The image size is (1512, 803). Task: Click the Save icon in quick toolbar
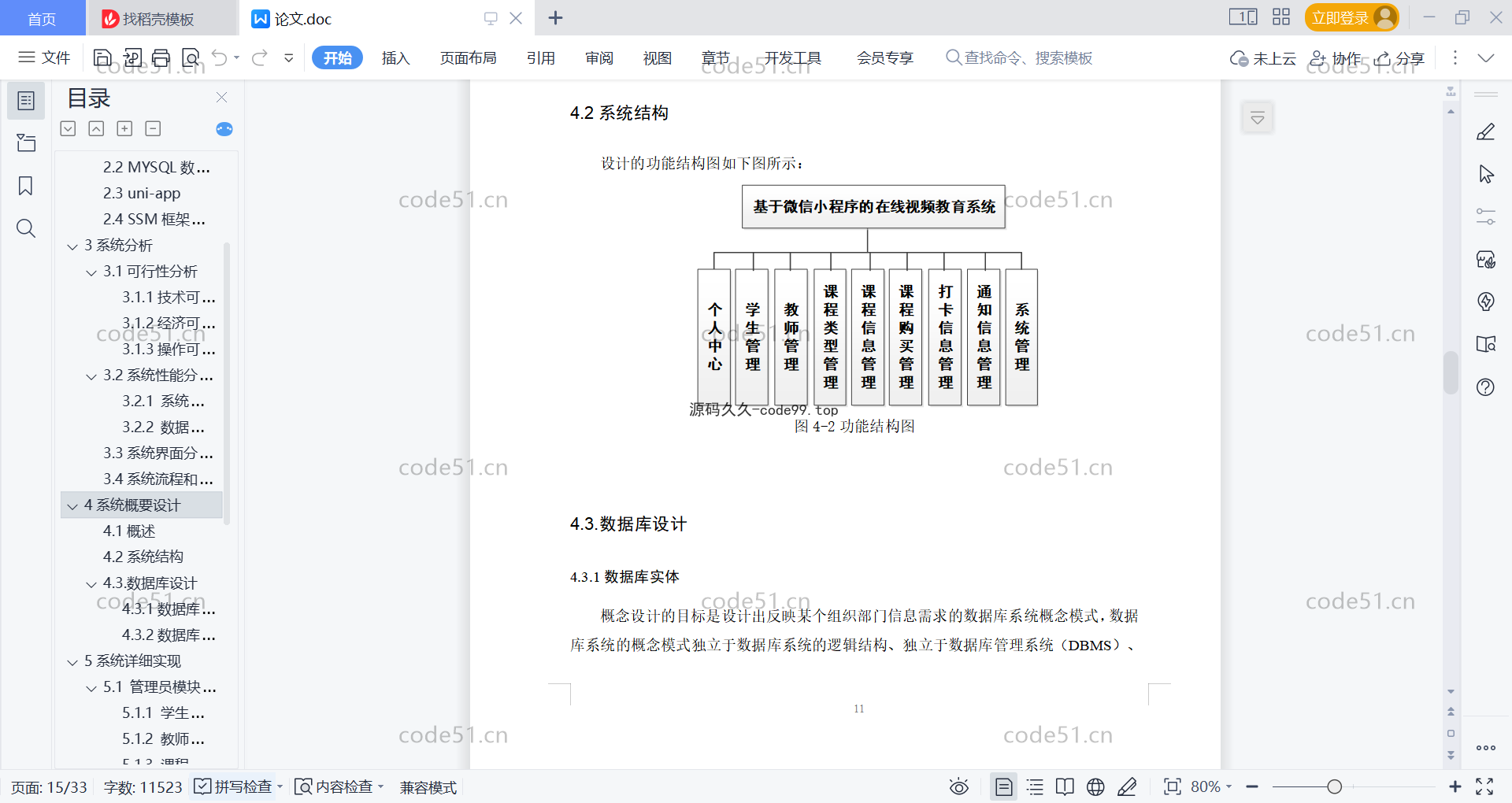coord(102,57)
